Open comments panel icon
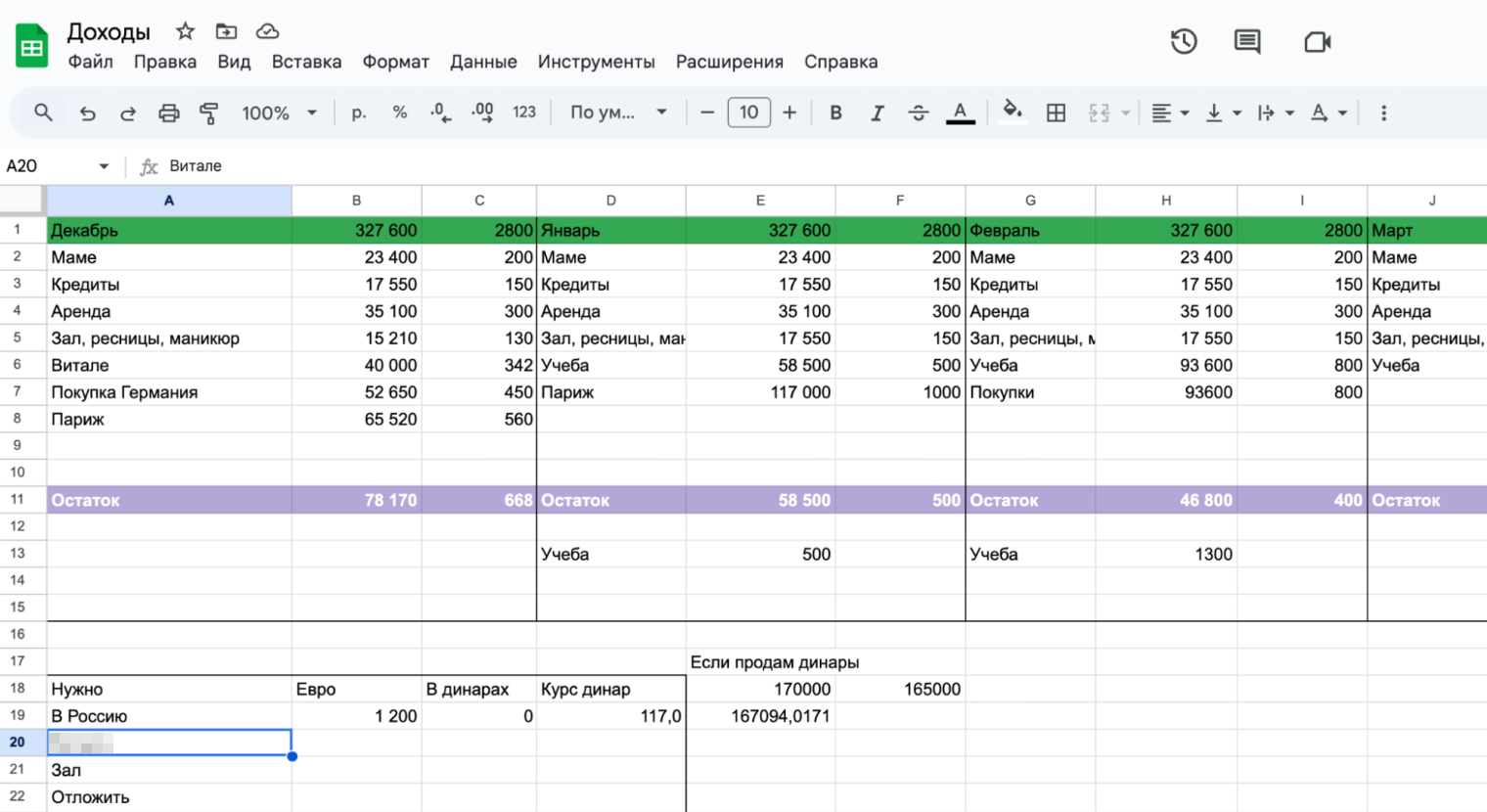 point(1247,41)
